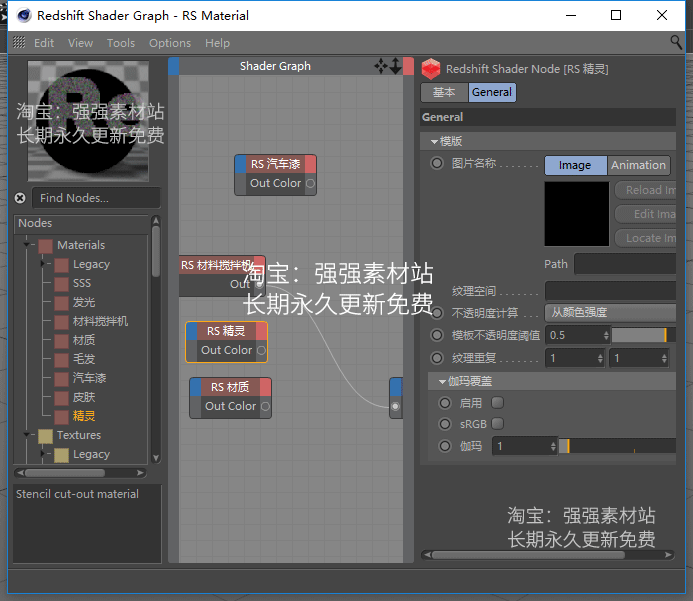Open the Options menu

(170, 43)
